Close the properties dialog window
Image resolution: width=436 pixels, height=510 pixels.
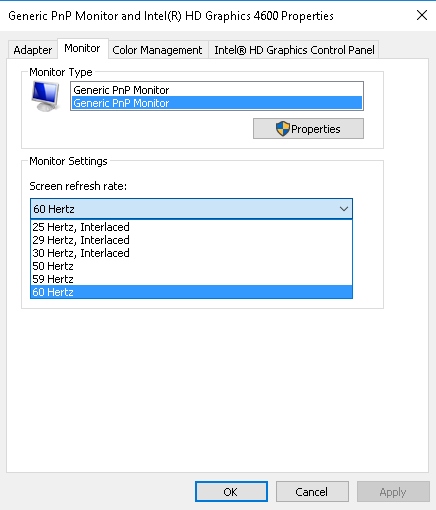[422, 15]
